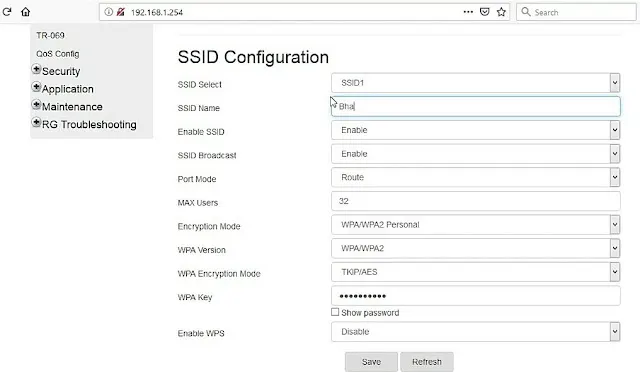Click the WPA Key label
Image resolution: width=640 pixels, height=372 pixels.
tap(195, 297)
